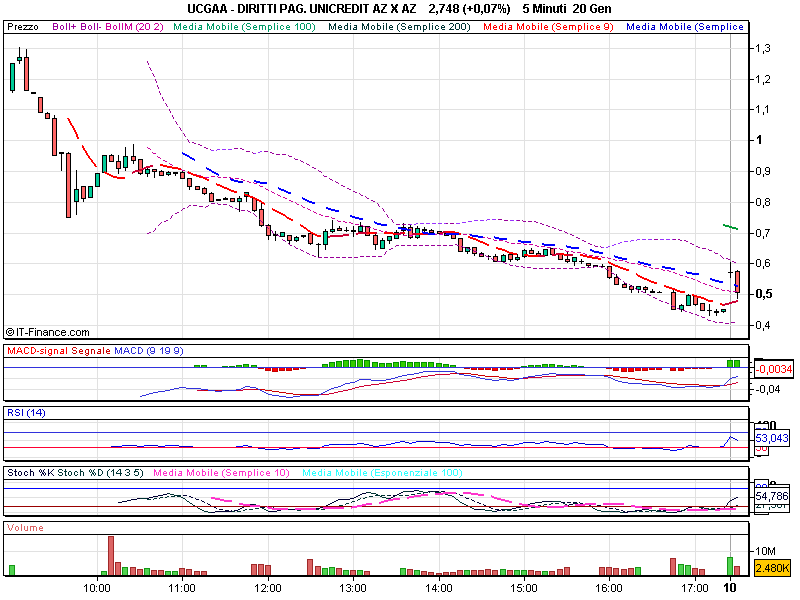This screenshot has height=600, width=800.
Task: Select the red 'Media Mobile (Semplice 9)' legend
Action: click(x=548, y=27)
